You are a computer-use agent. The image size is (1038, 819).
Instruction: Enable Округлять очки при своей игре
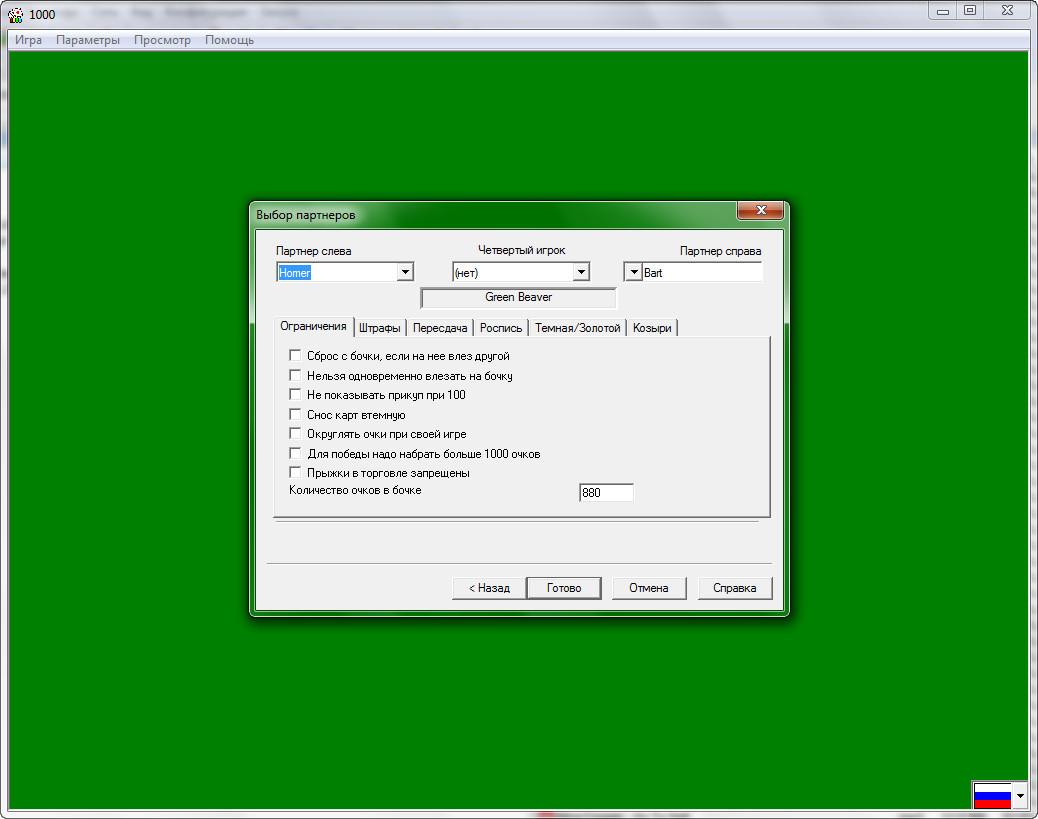coord(295,434)
